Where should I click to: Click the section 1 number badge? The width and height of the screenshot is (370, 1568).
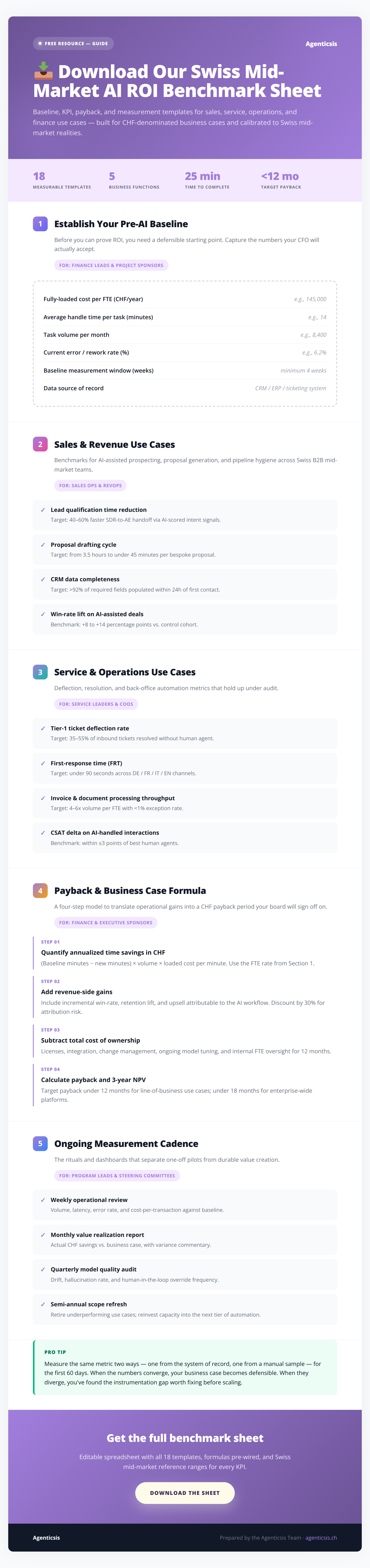(40, 224)
